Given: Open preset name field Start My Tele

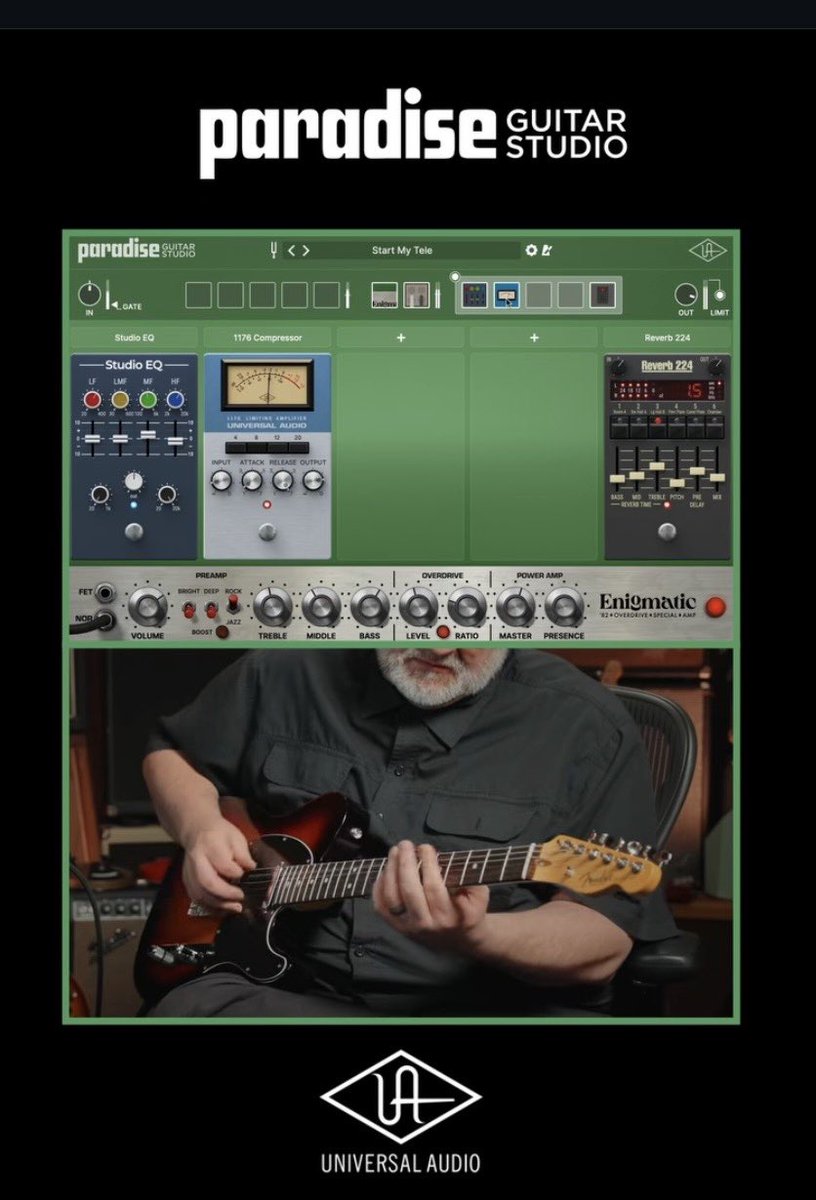Looking at the screenshot, I should [x=402, y=250].
